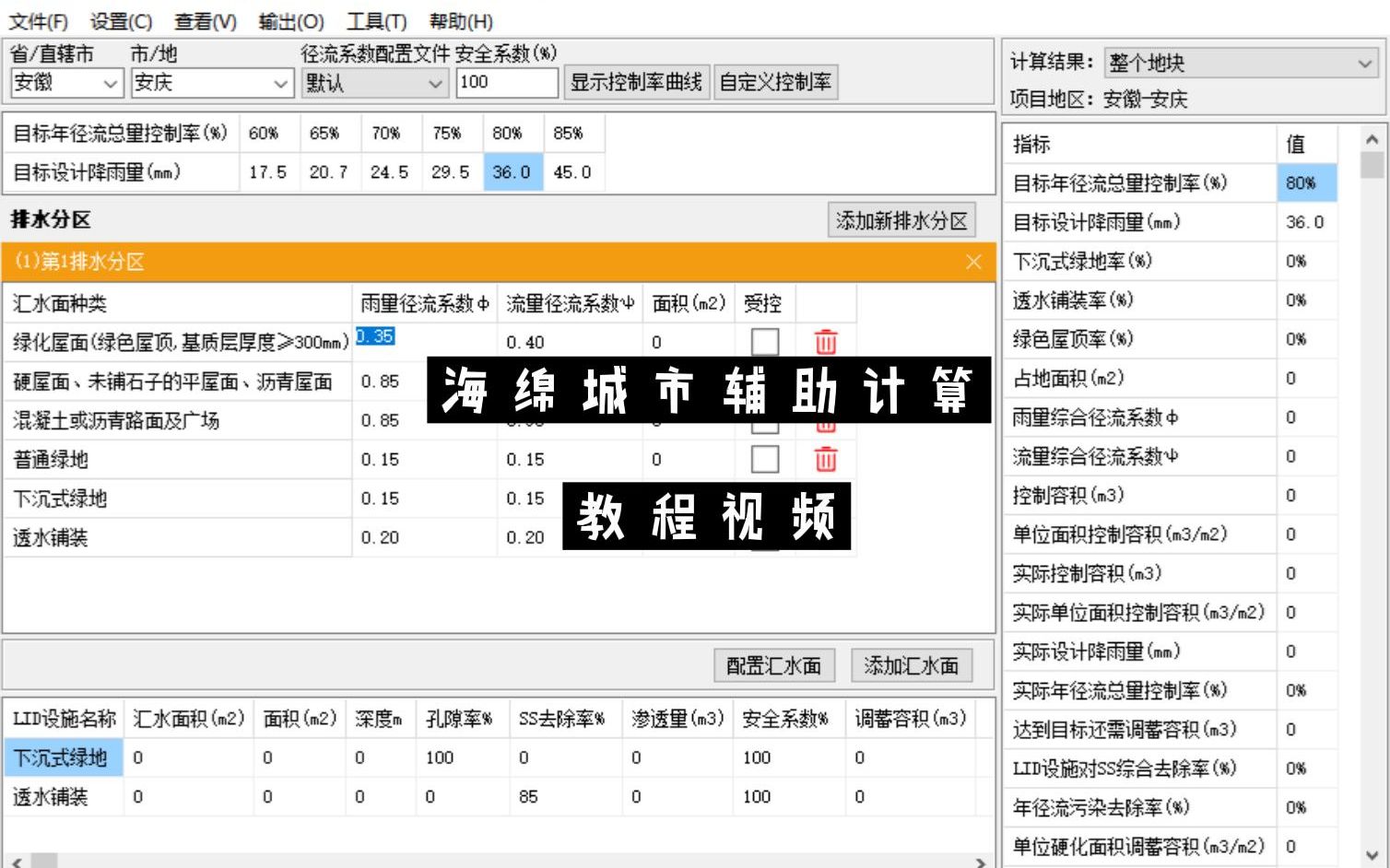The image size is (1390, 868).
Task: Click the 雨量径流系数Φ column header
Action: pyautogui.click(x=424, y=303)
